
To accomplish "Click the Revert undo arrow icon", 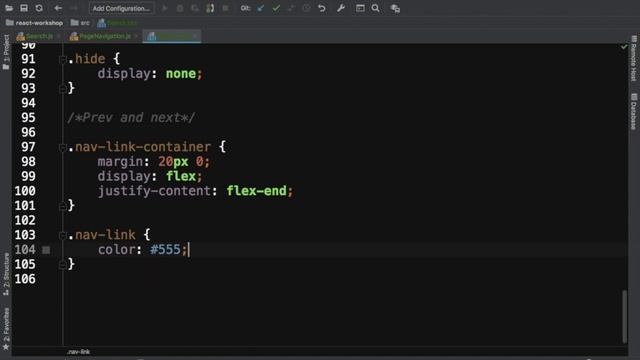I will [322, 8].
